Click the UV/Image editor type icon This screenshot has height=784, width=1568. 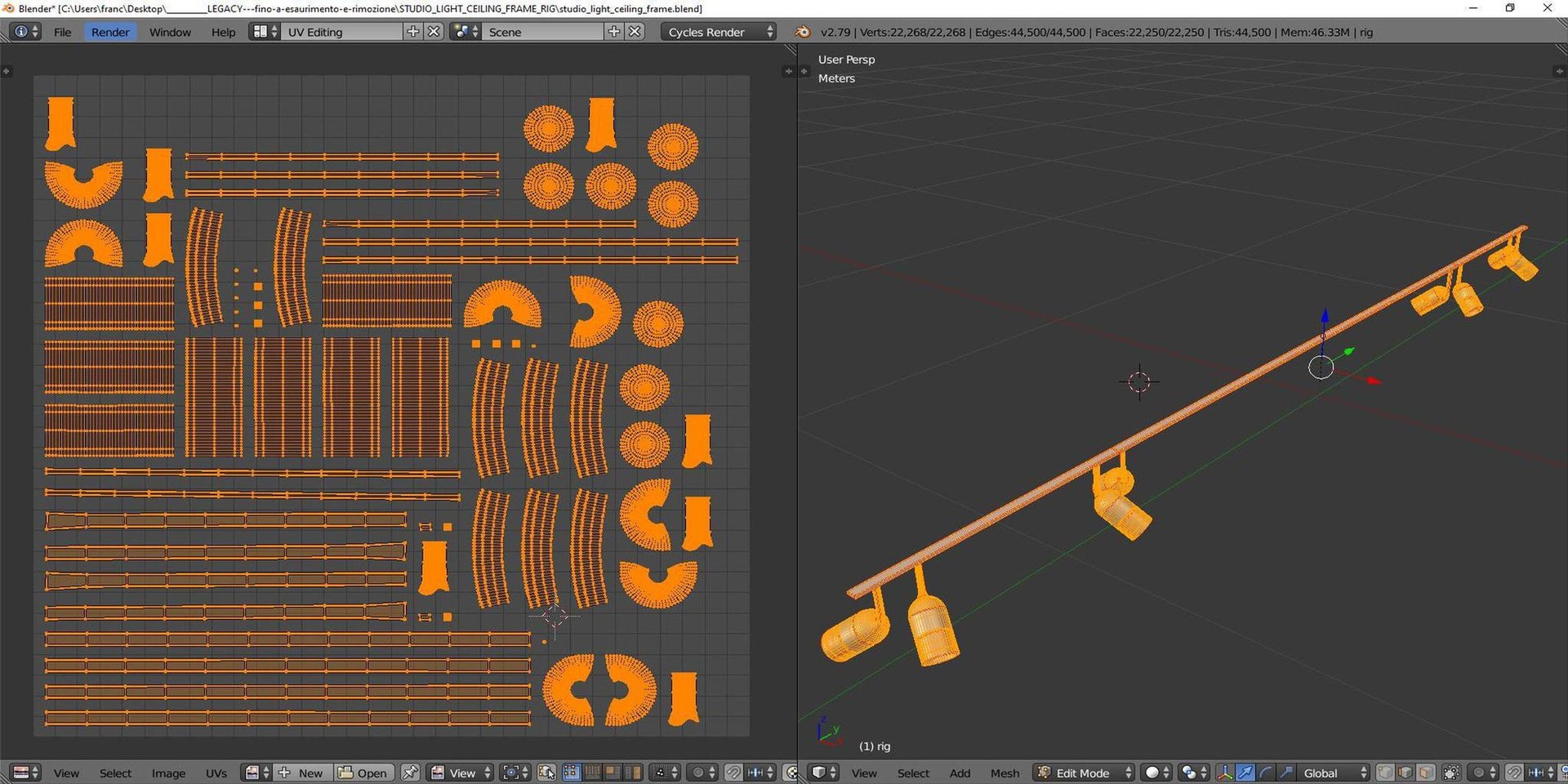(x=25, y=773)
